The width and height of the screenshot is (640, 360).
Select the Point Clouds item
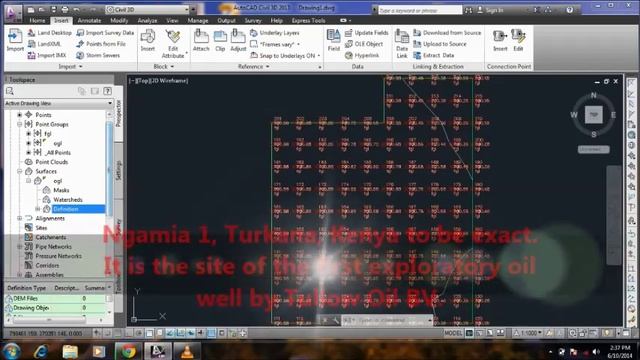click(x=51, y=162)
